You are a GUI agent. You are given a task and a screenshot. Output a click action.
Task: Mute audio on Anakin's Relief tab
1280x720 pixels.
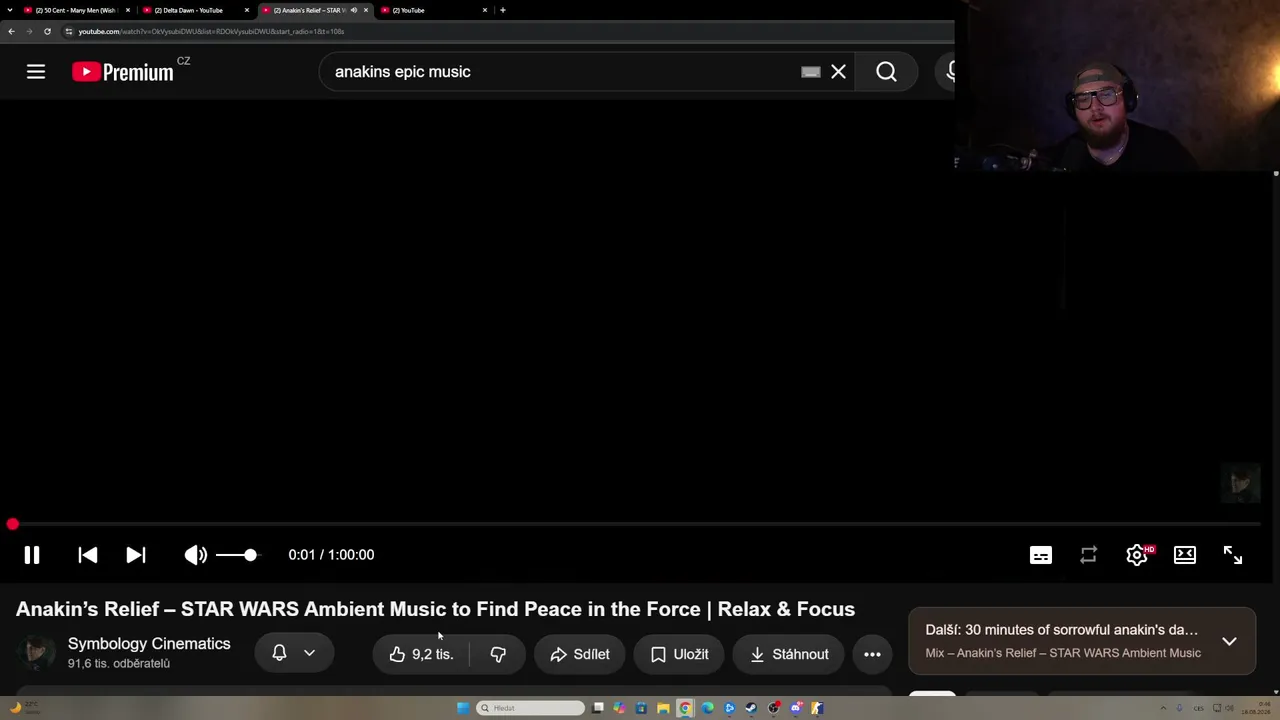click(x=353, y=10)
